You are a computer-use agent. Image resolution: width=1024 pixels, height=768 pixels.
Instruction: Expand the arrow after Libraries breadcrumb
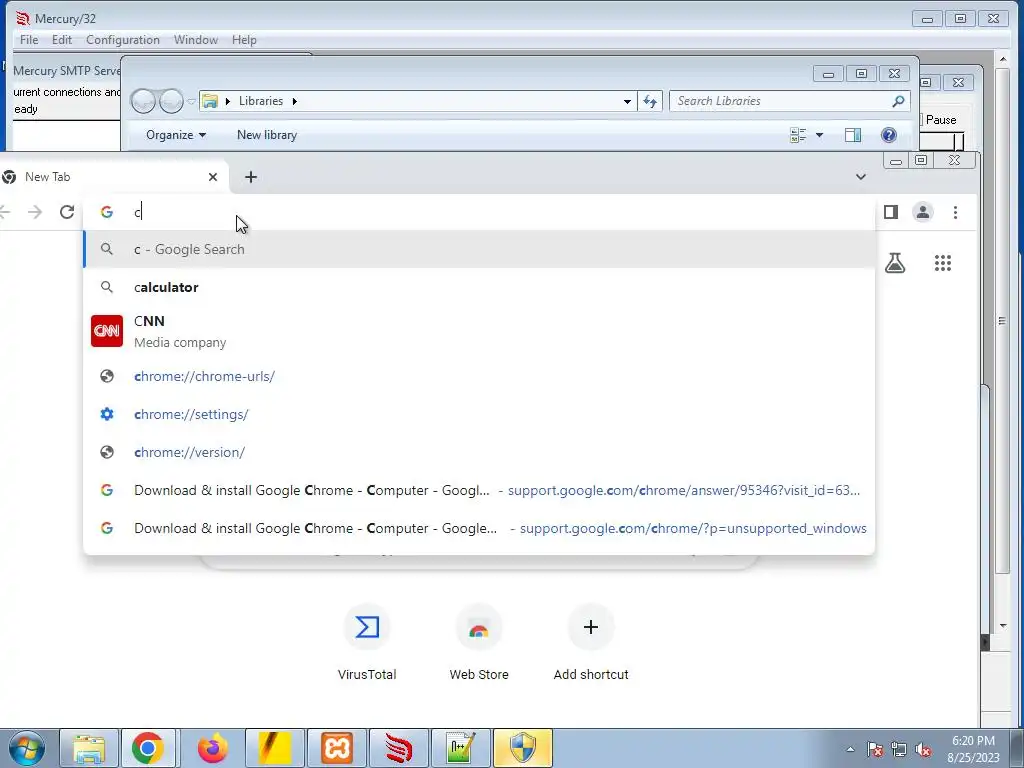295,101
